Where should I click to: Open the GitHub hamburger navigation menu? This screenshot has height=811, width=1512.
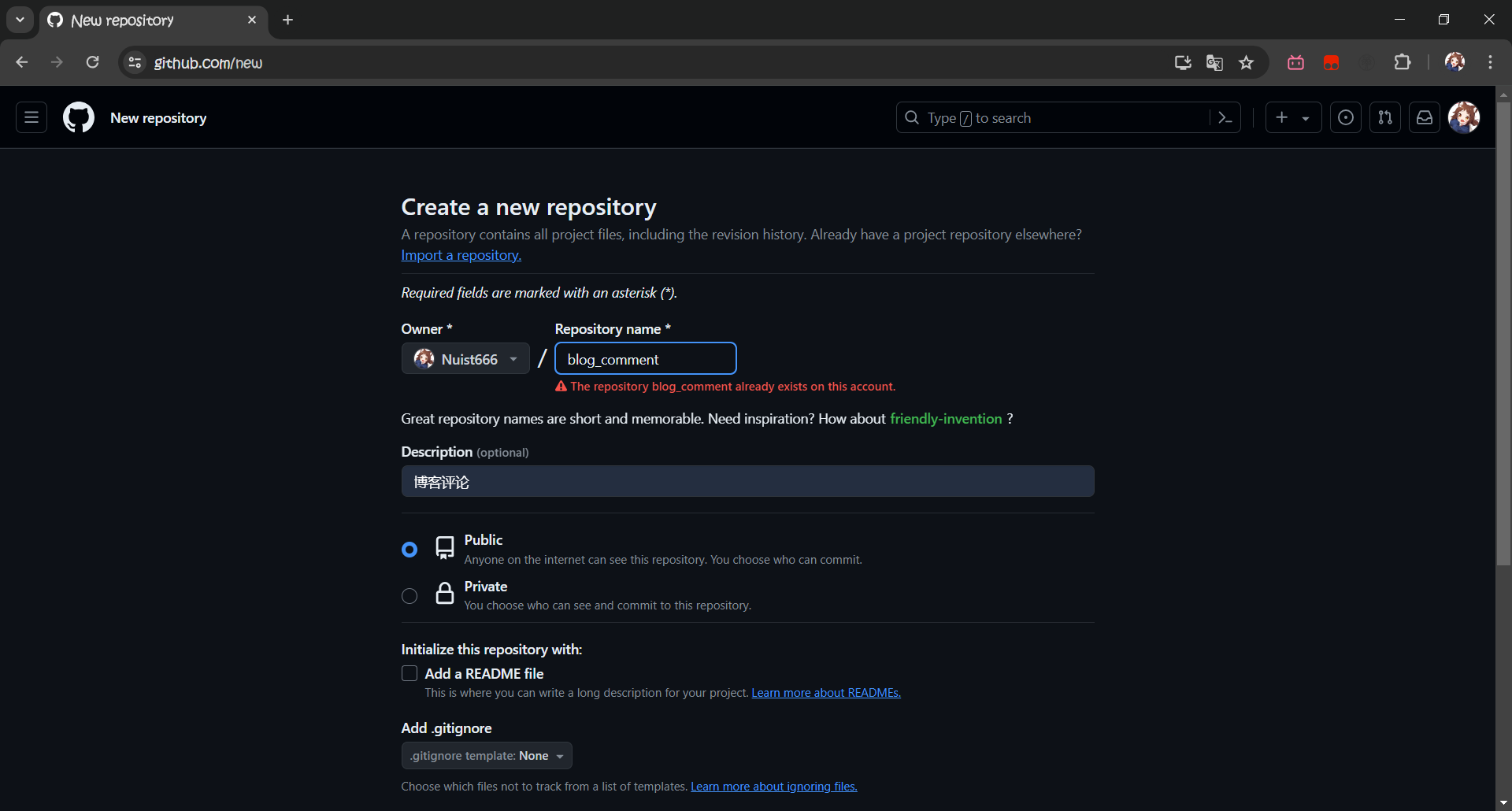click(x=31, y=117)
